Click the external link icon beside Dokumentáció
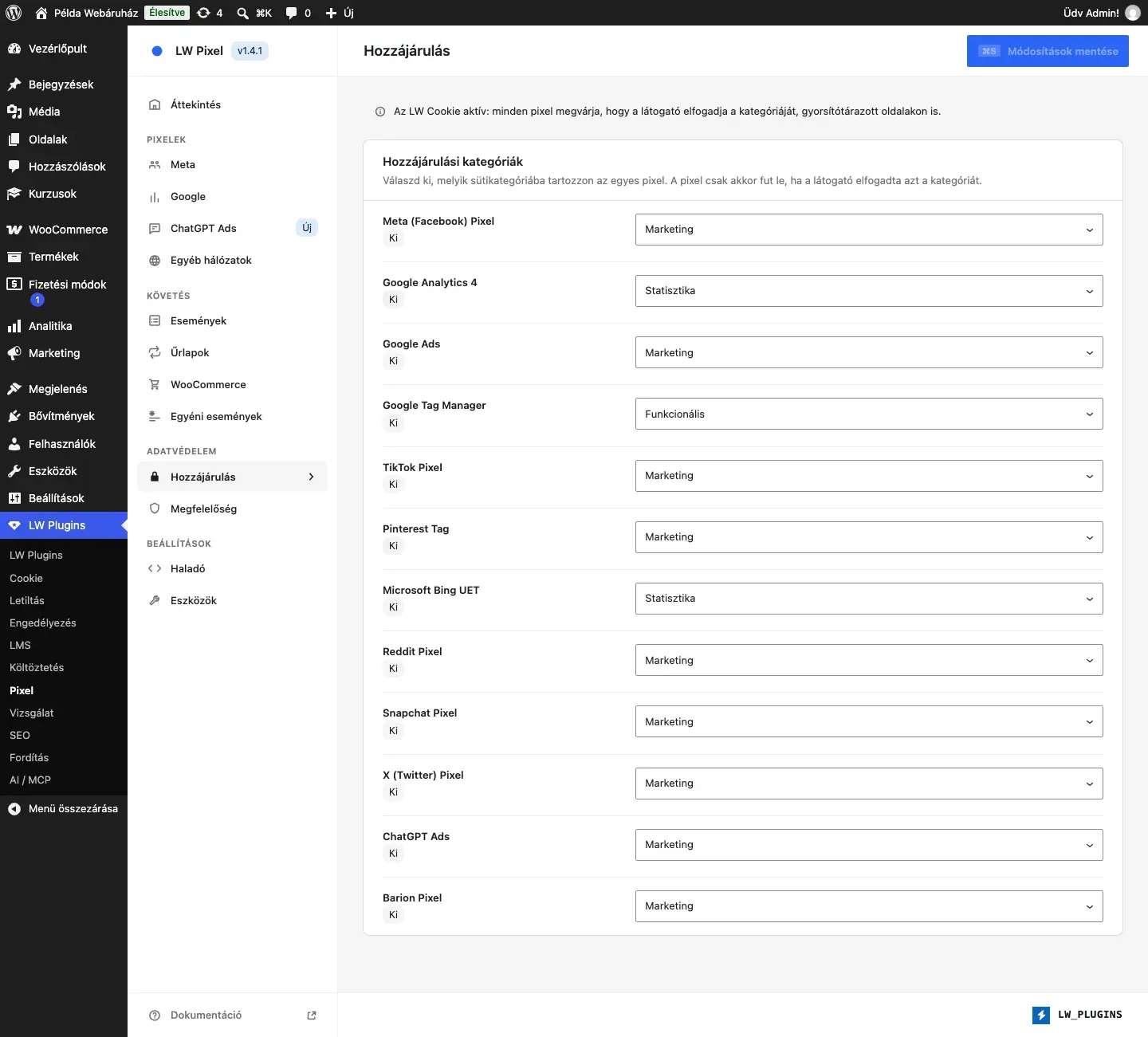 (x=312, y=1015)
